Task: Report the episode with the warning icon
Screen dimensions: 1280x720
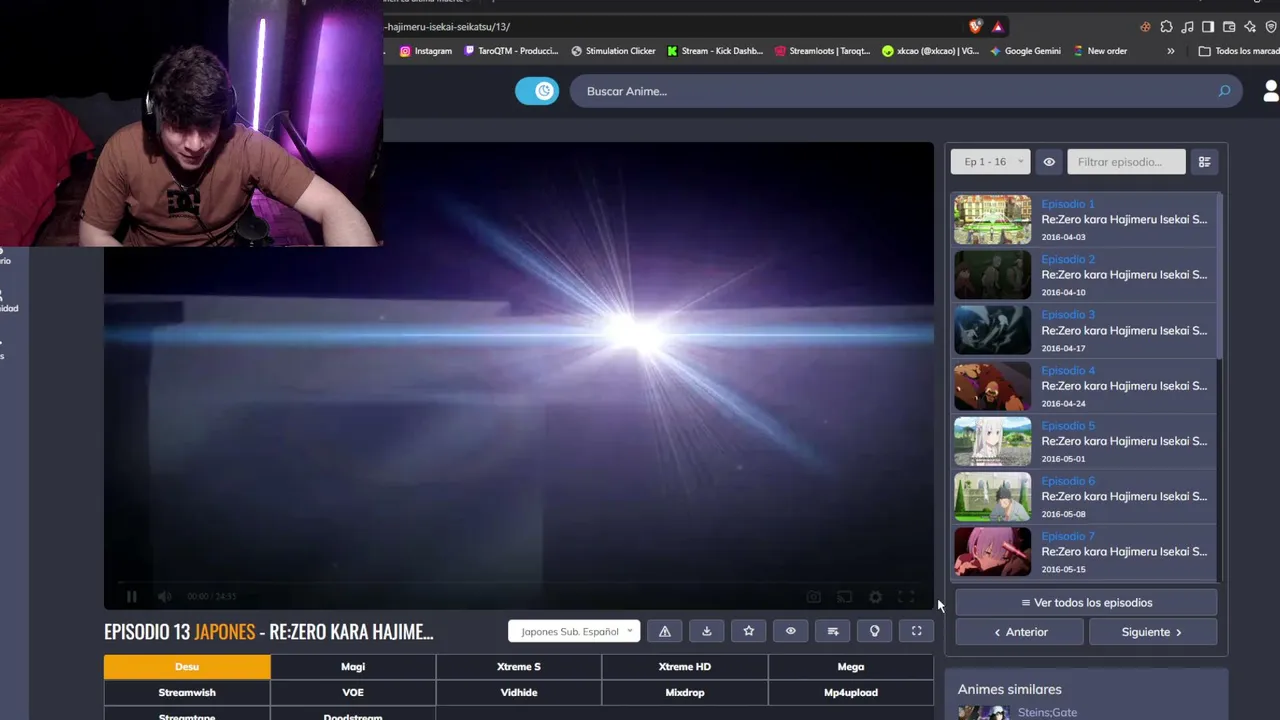Action: (x=665, y=631)
